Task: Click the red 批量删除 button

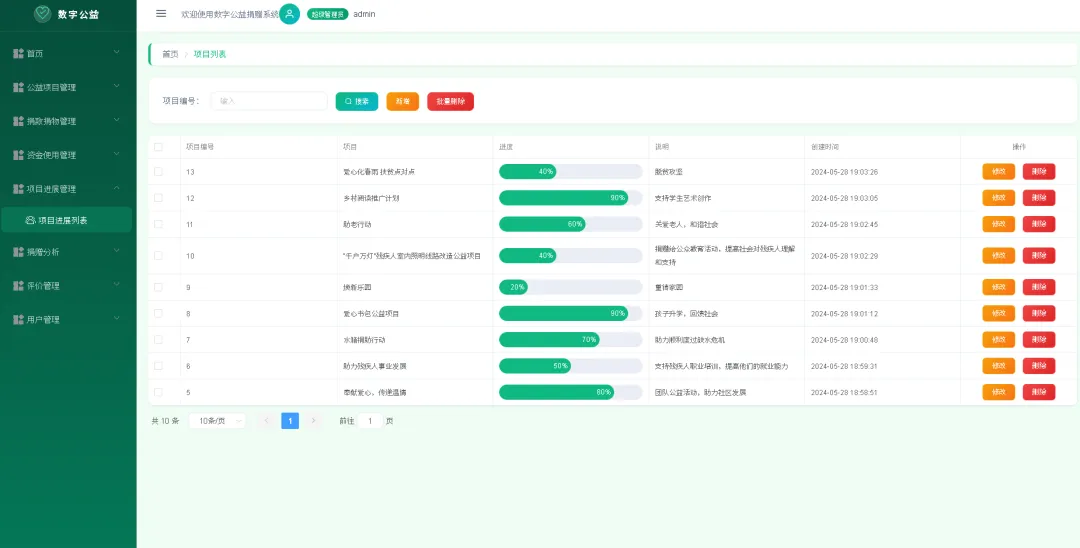Action: pyautogui.click(x=450, y=101)
